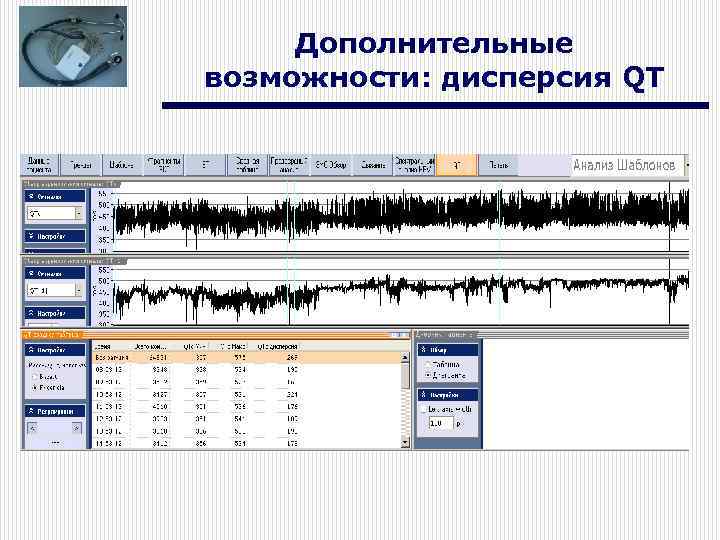Viewport: 720px width, 540px height.
Task: Sort by the QTc Макс column header
Action: pyautogui.click(x=230, y=347)
